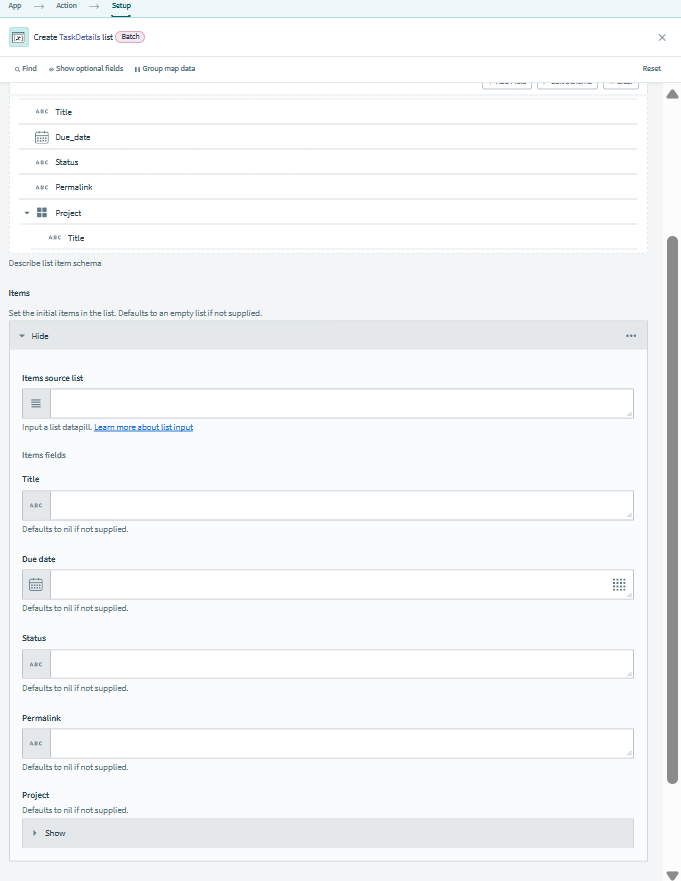
Task: Click the list icon in Items source list
Action: (36, 403)
